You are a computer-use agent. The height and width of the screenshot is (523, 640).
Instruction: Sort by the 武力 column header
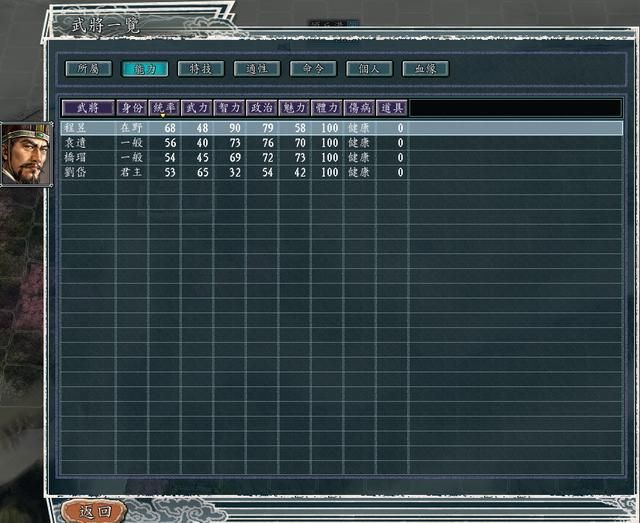pyautogui.click(x=197, y=108)
